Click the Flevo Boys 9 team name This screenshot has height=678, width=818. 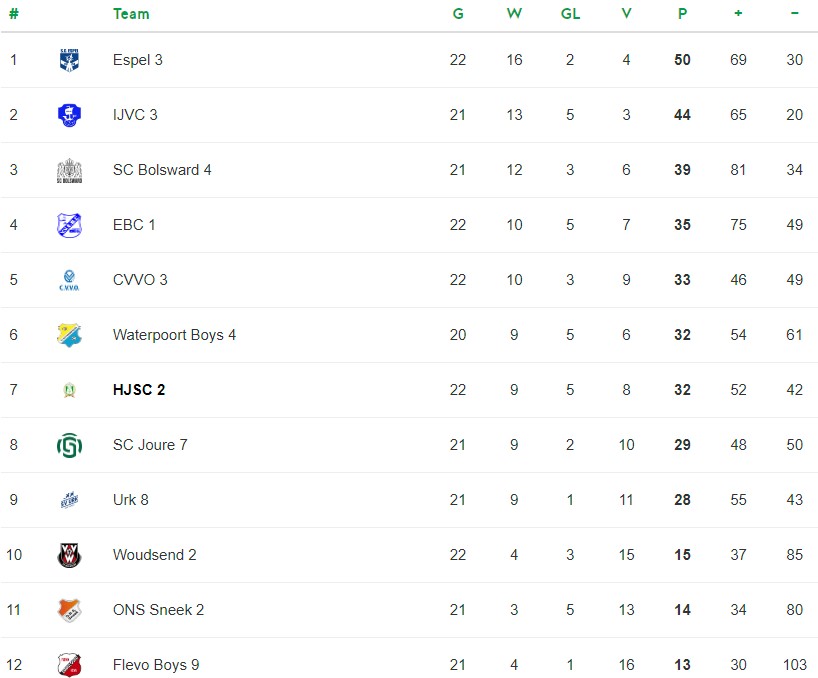(156, 665)
